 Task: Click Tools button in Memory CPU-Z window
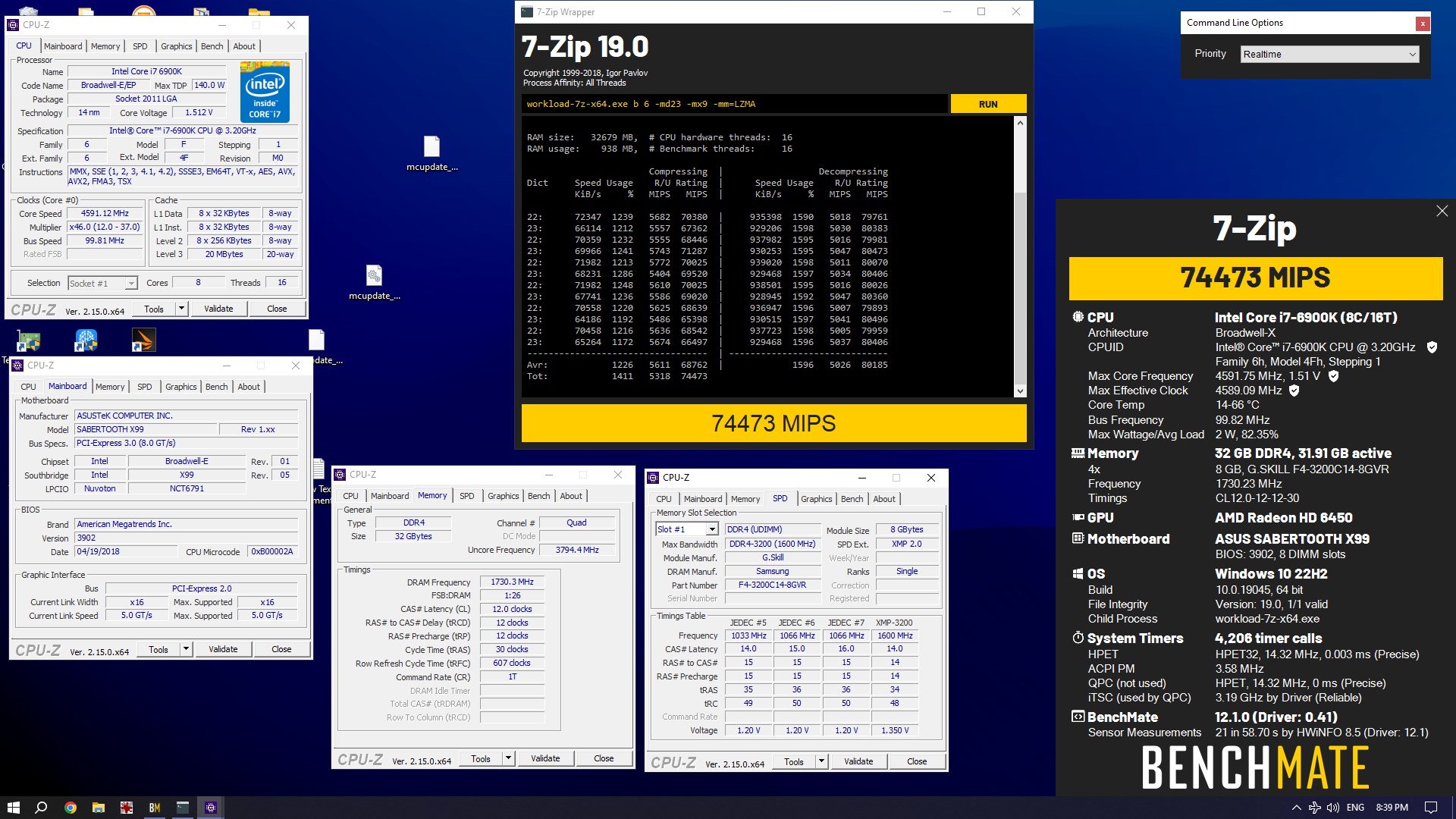click(481, 758)
